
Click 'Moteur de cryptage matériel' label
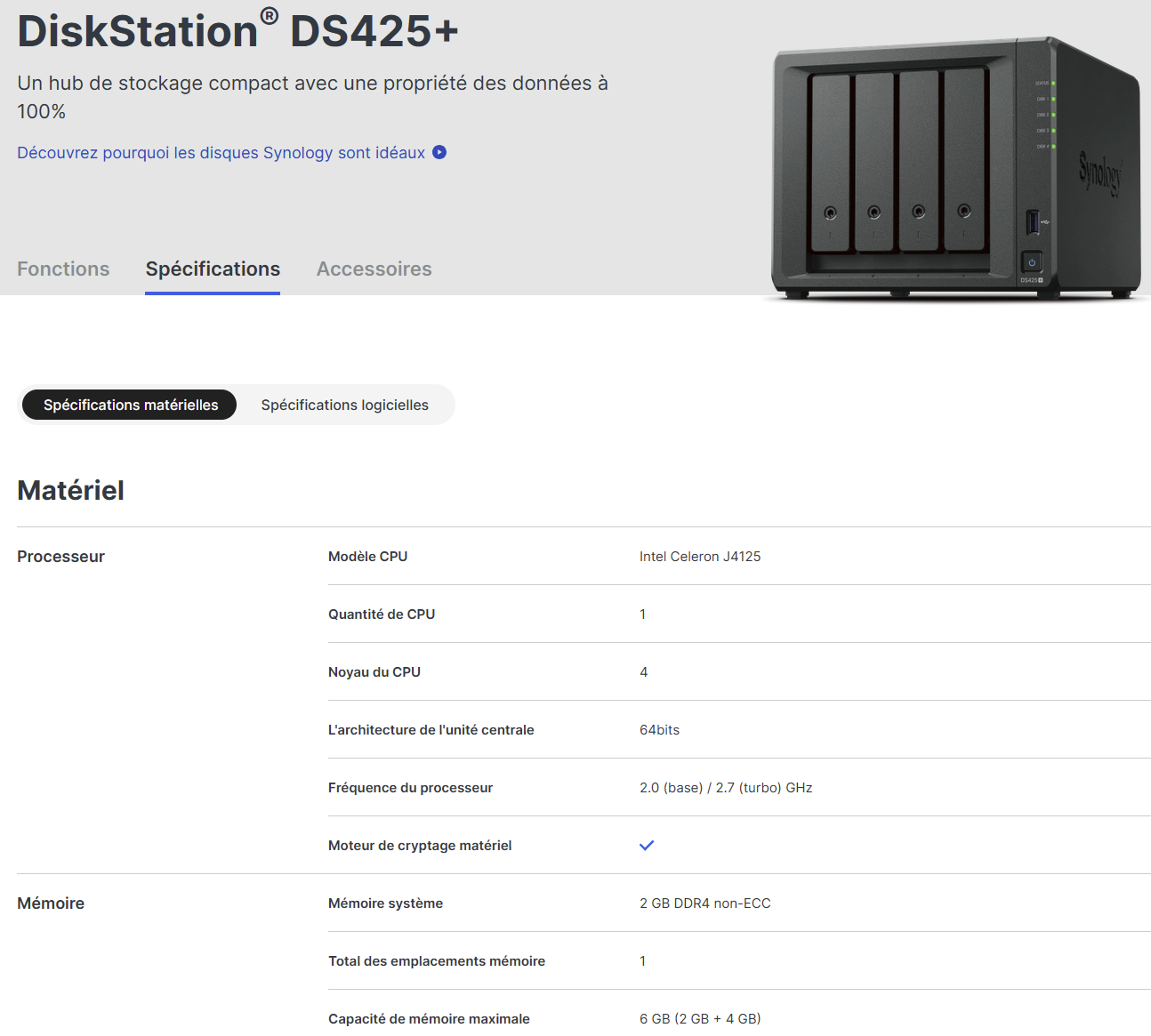coord(420,846)
